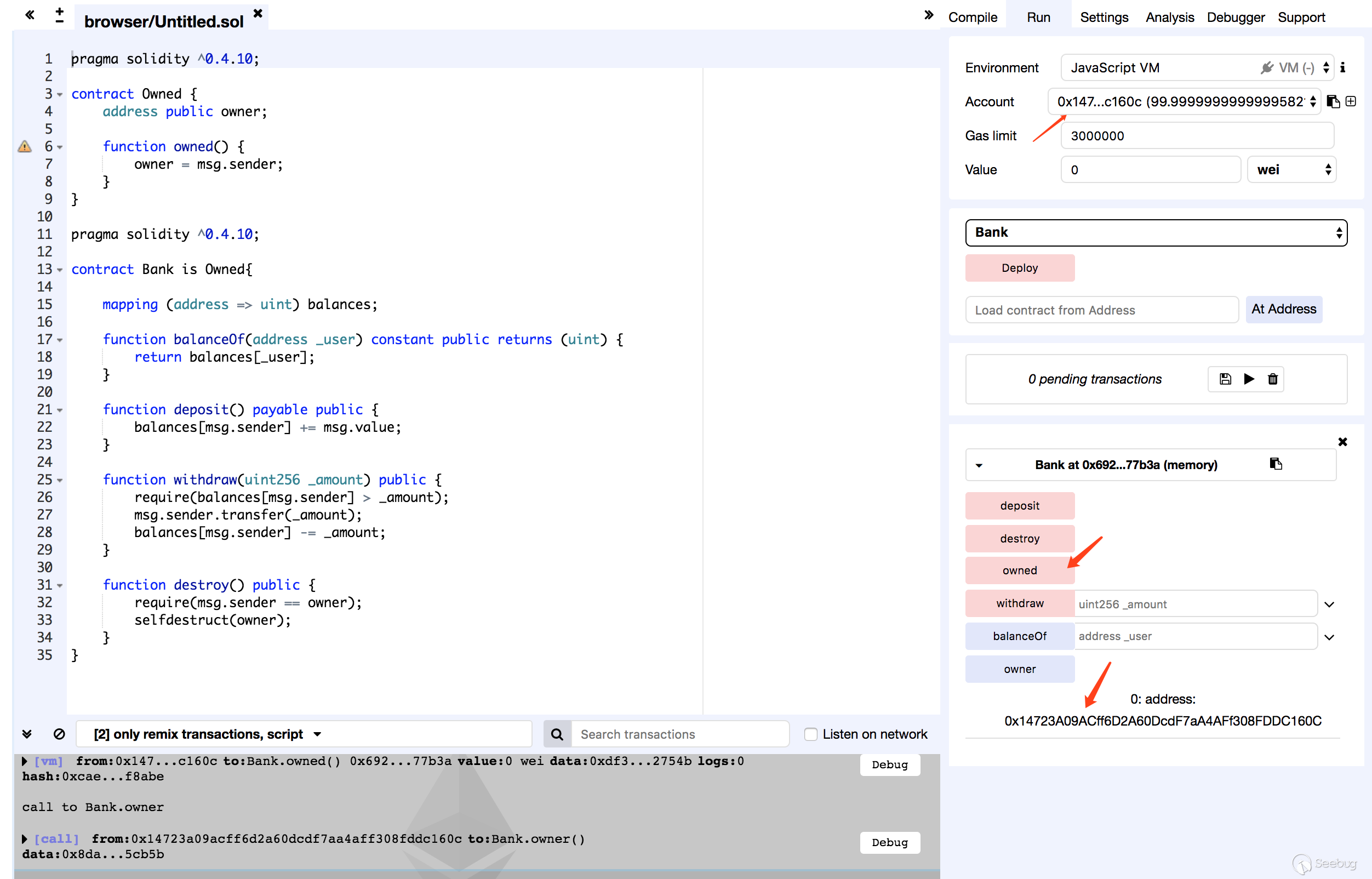
Task: Click the save transactions scenario icon
Action: click(1225, 379)
